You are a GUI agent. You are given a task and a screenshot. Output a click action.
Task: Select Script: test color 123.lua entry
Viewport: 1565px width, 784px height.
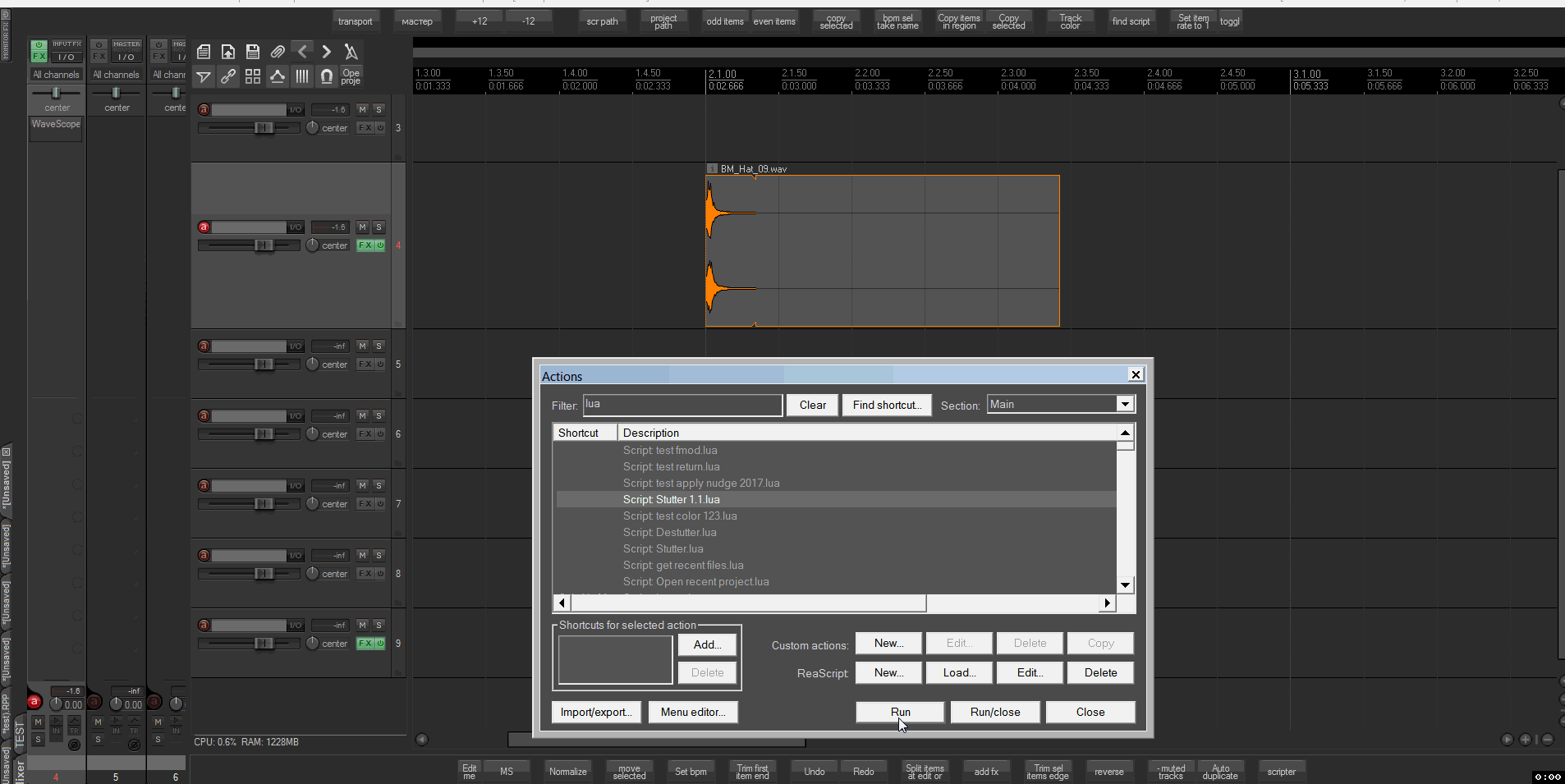[x=679, y=516]
